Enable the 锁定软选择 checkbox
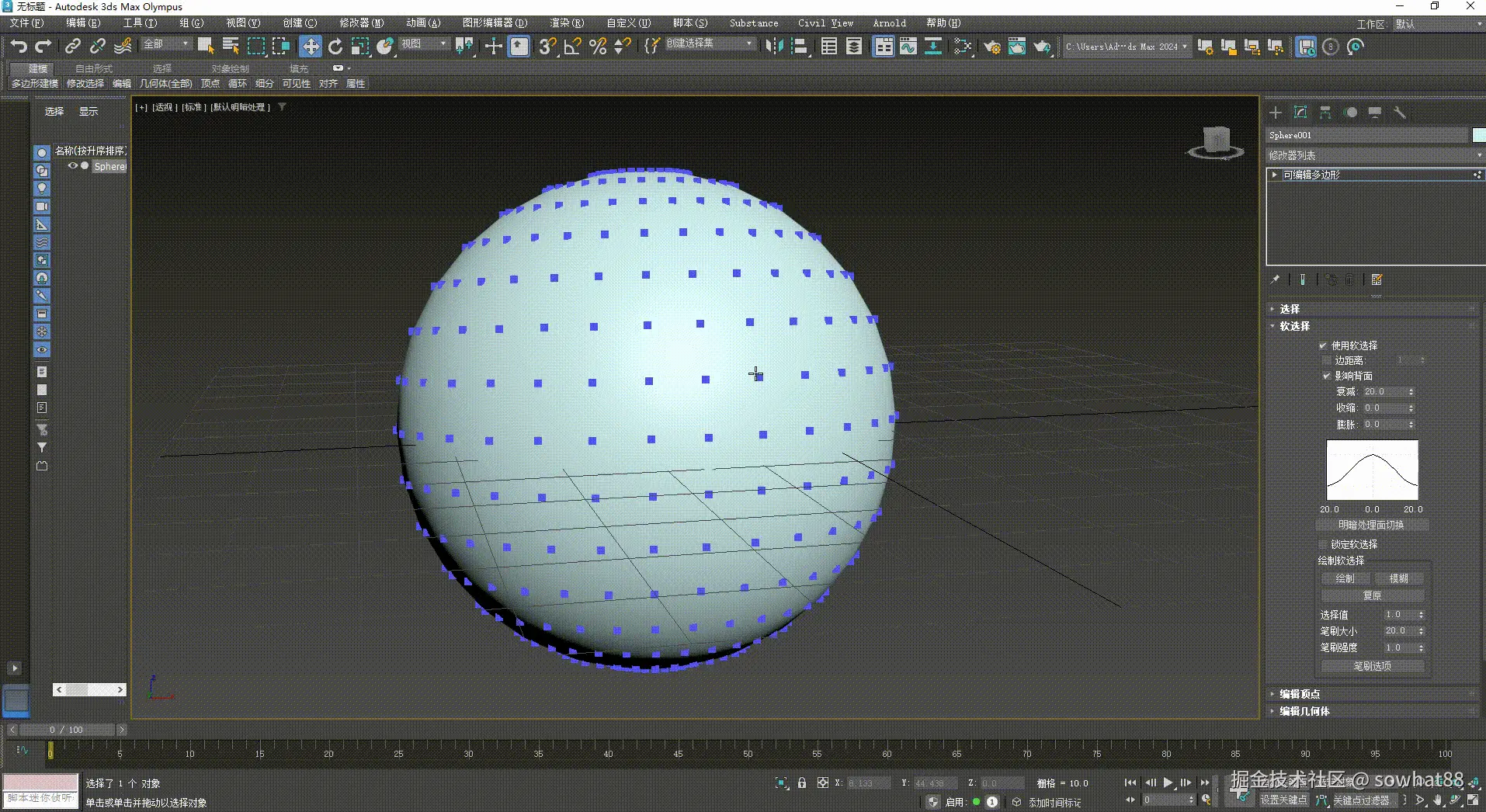 click(1321, 543)
